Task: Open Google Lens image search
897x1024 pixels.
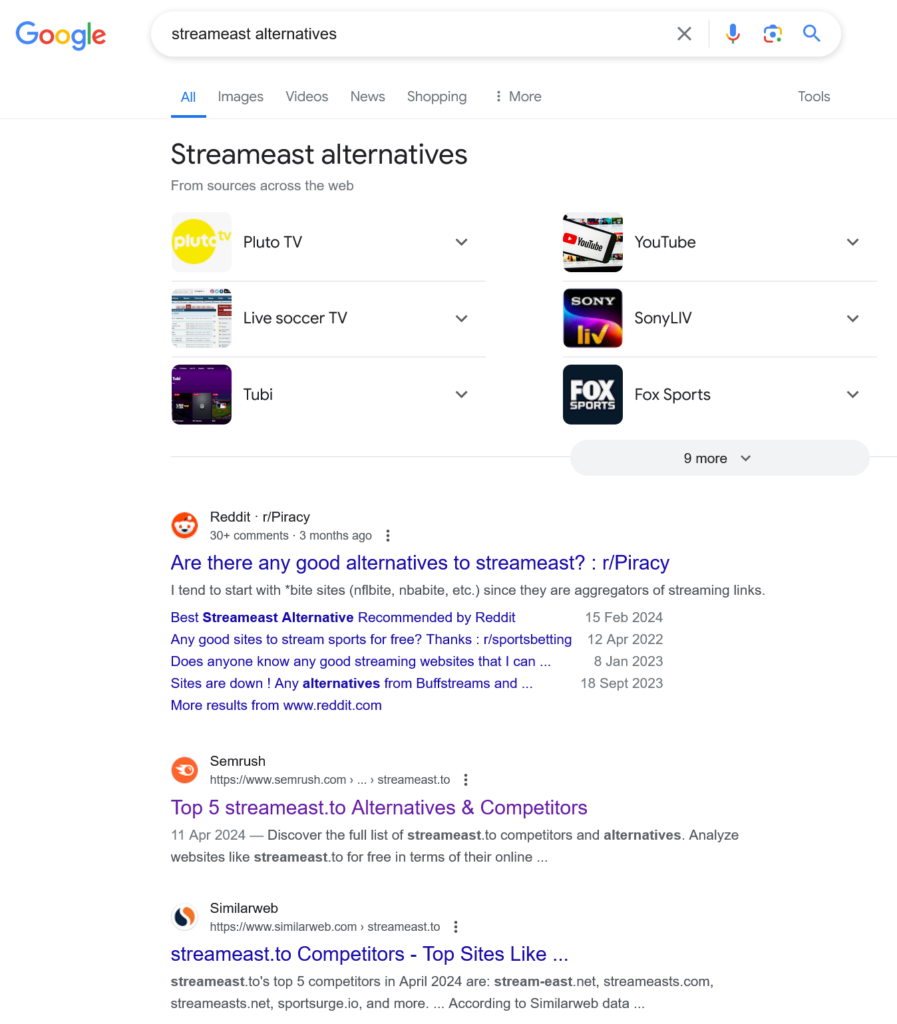Action: pyautogui.click(x=772, y=34)
